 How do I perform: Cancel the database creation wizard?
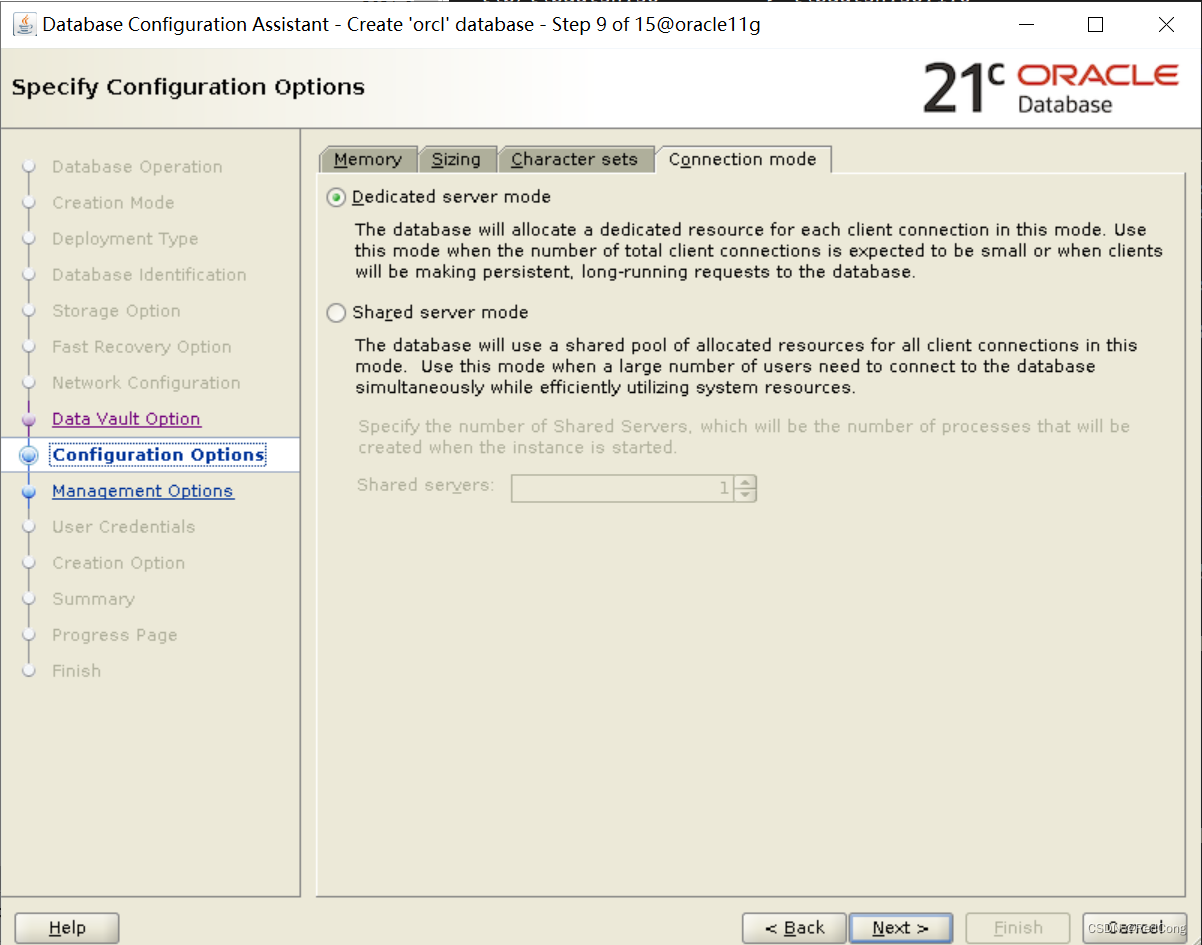pyautogui.click(x=1135, y=928)
